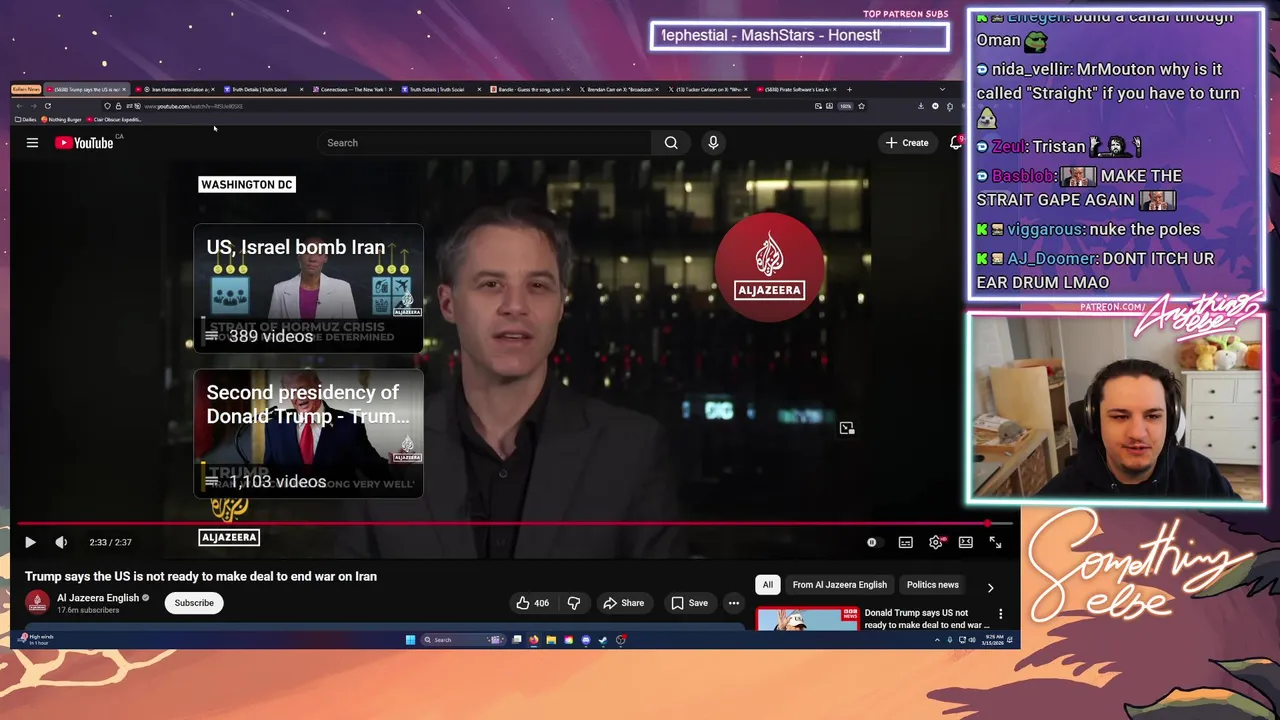Switch player to theater mode
The height and width of the screenshot is (720, 1280).
(x=966, y=542)
